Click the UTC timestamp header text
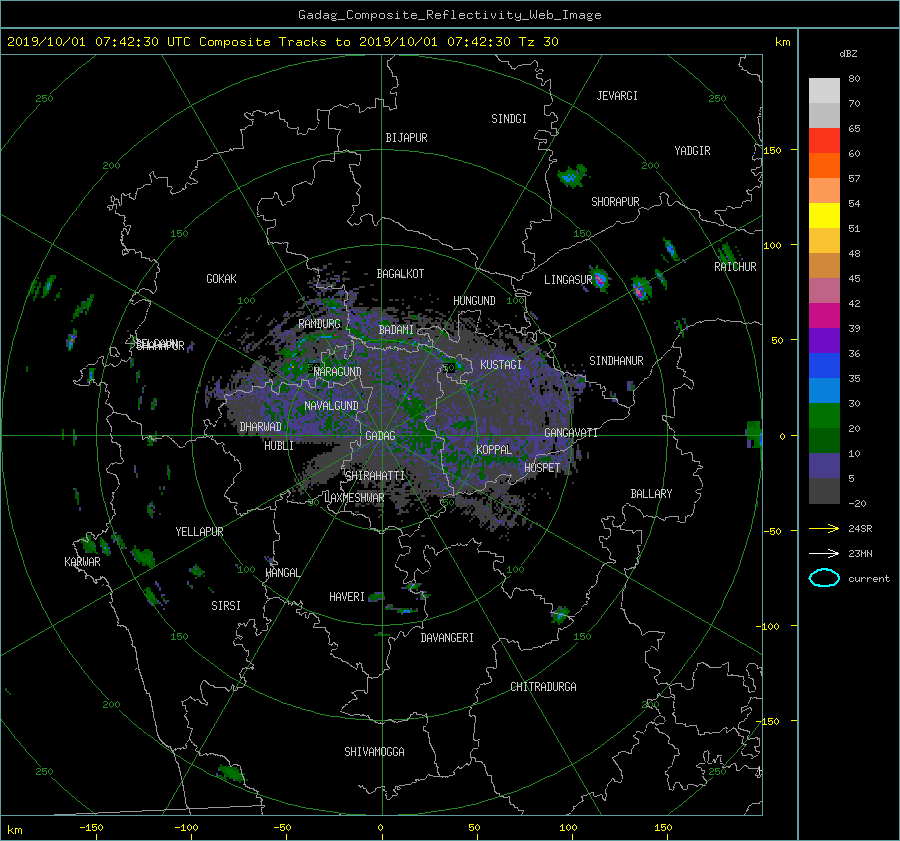The image size is (900, 841). (282, 42)
